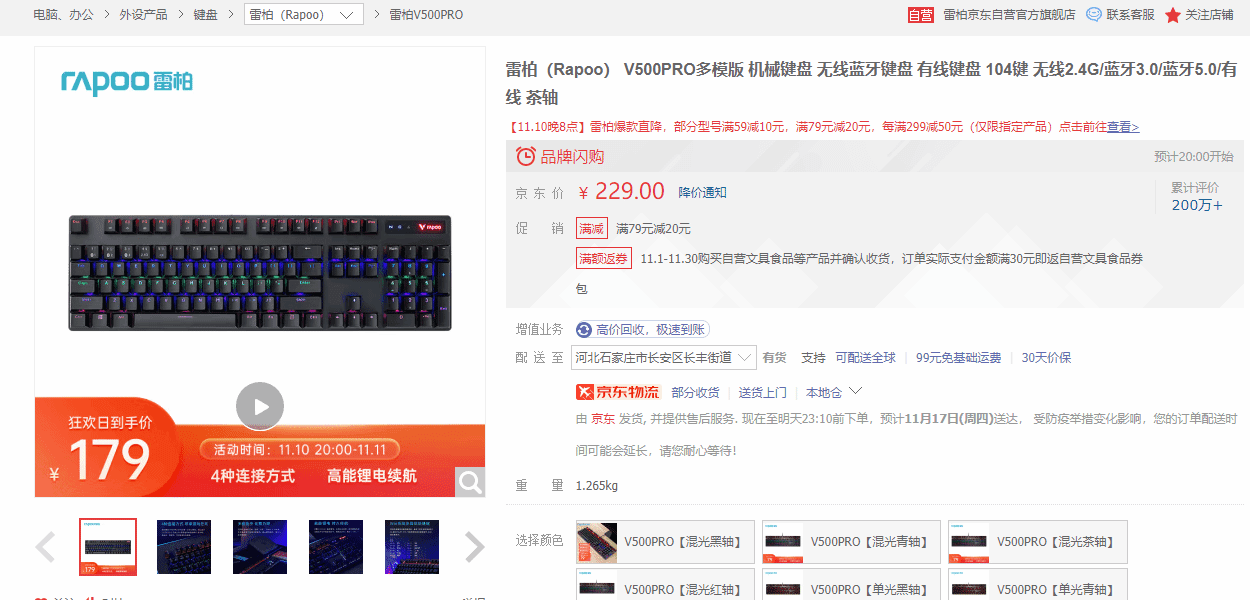Click the 预计20:00开始 text
1250x600 pixels.
coord(1194,156)
